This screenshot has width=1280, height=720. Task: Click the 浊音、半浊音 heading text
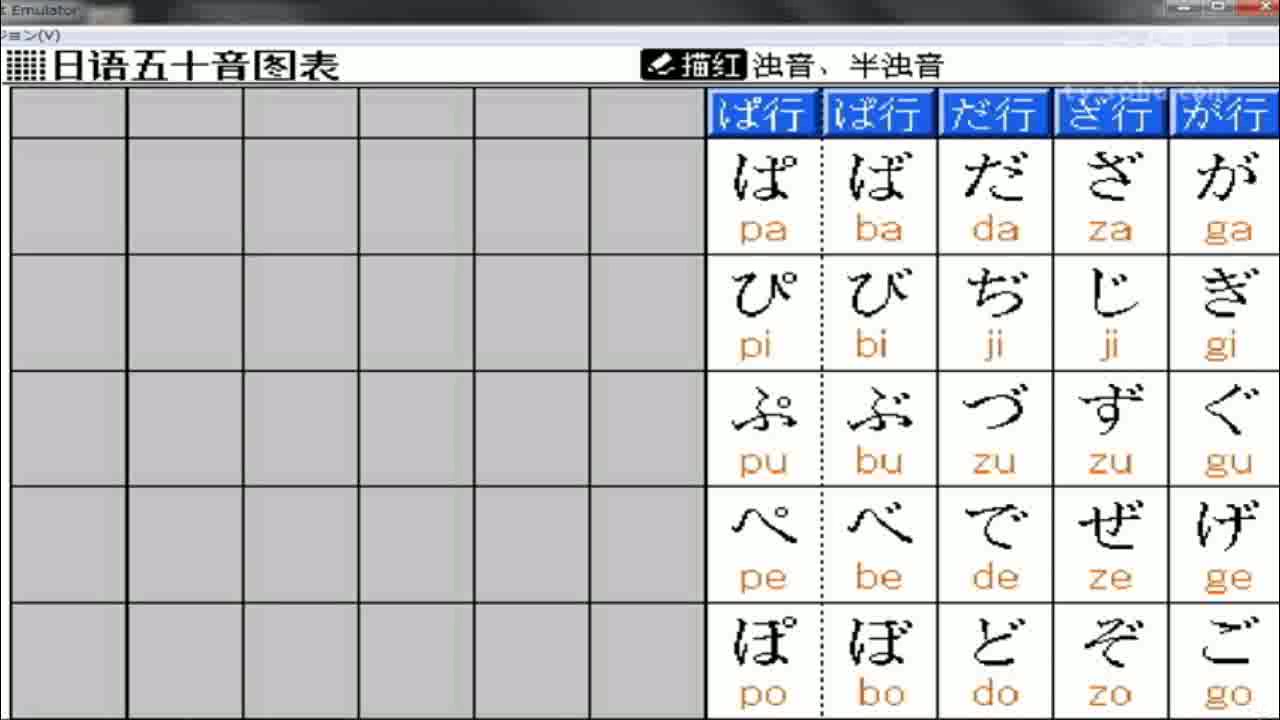point(848,66)
